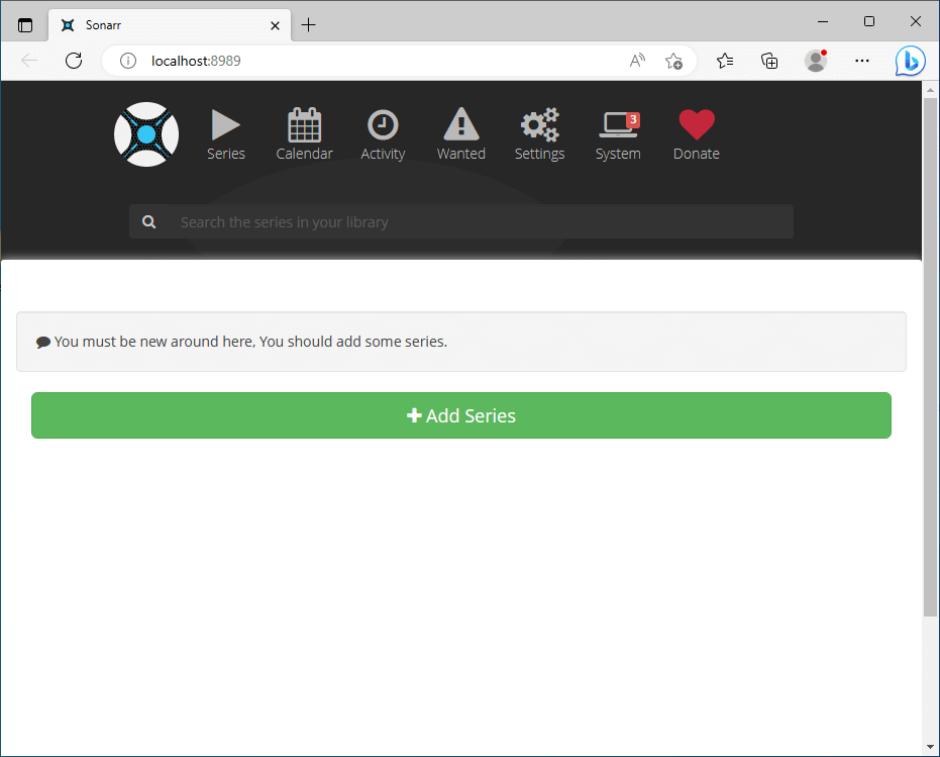Open the Calendar view

[304, 135]
